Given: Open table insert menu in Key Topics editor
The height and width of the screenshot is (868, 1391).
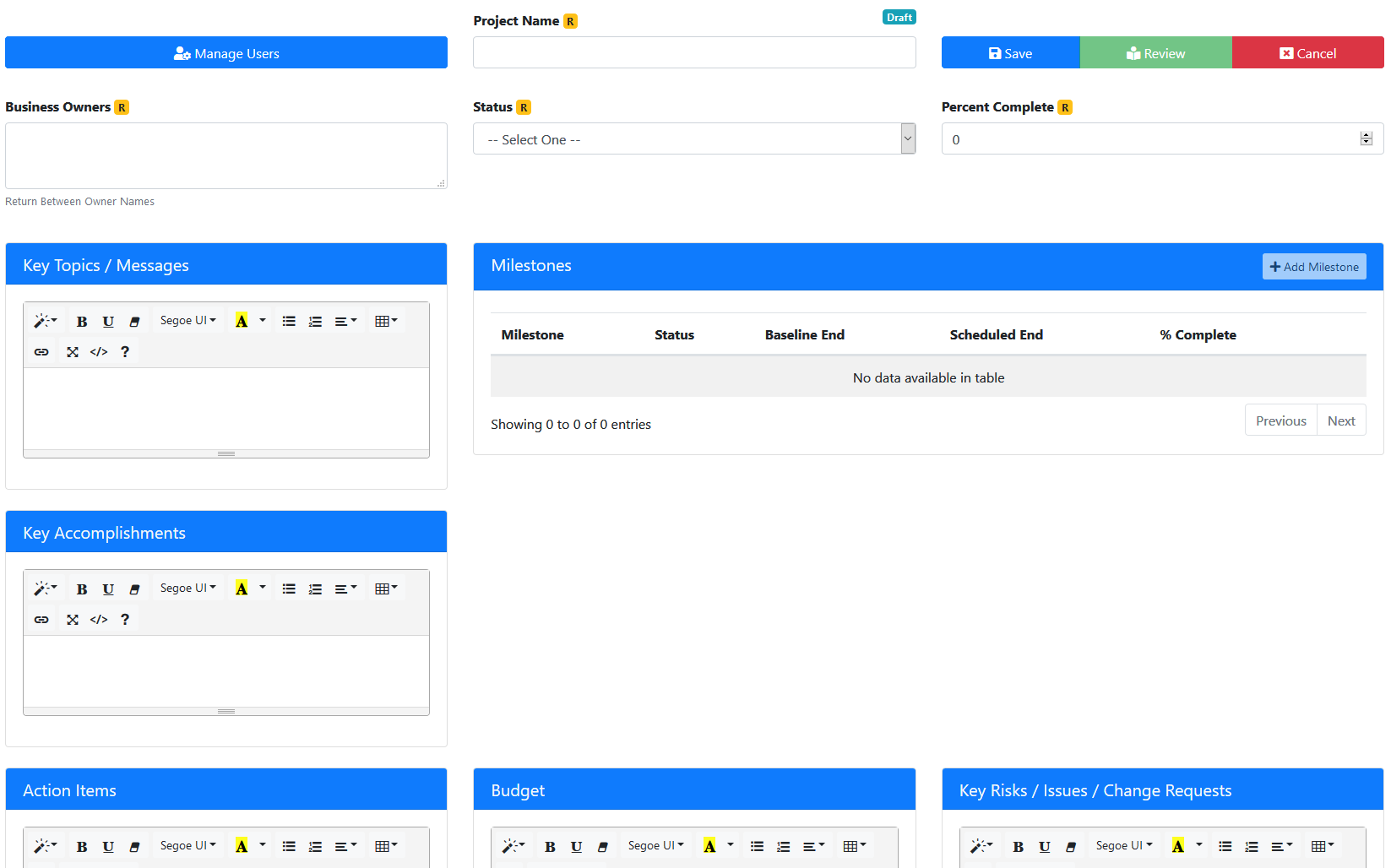Looking at the screenshot, I should (386, 321).
